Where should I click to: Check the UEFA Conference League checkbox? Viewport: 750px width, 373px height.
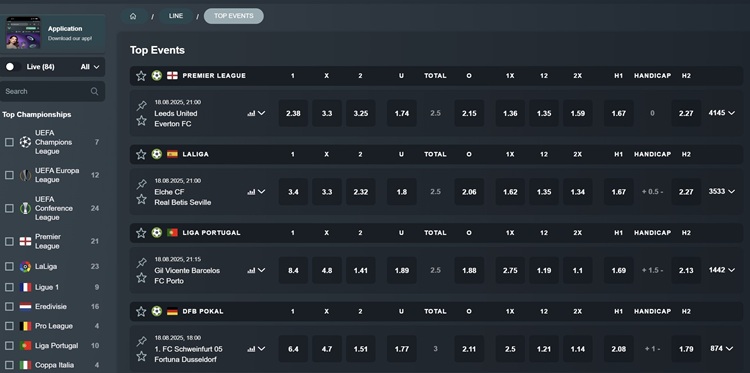point(9,208)
